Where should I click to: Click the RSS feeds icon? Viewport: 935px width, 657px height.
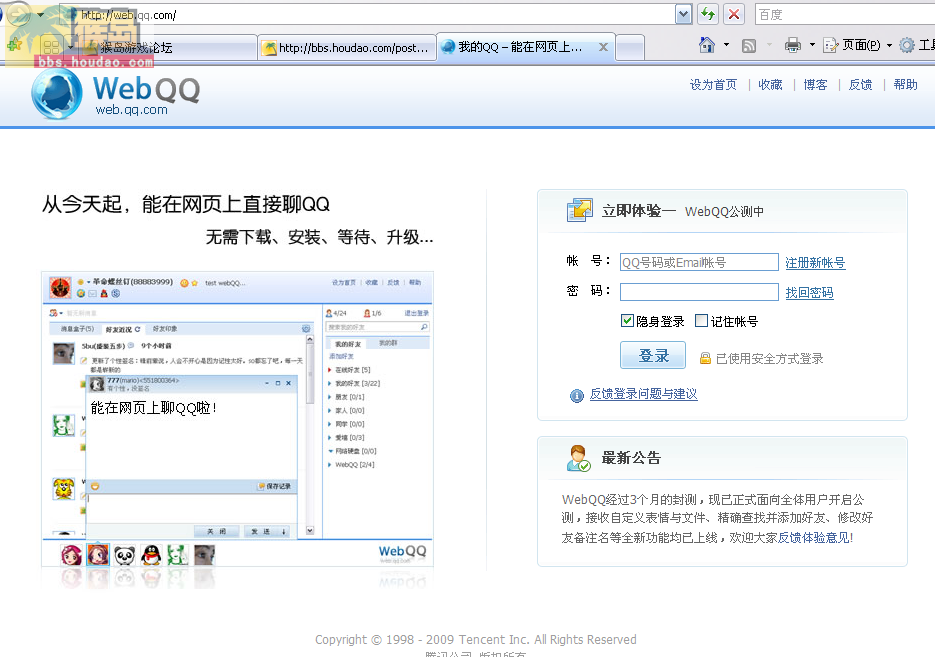[748, 45]
